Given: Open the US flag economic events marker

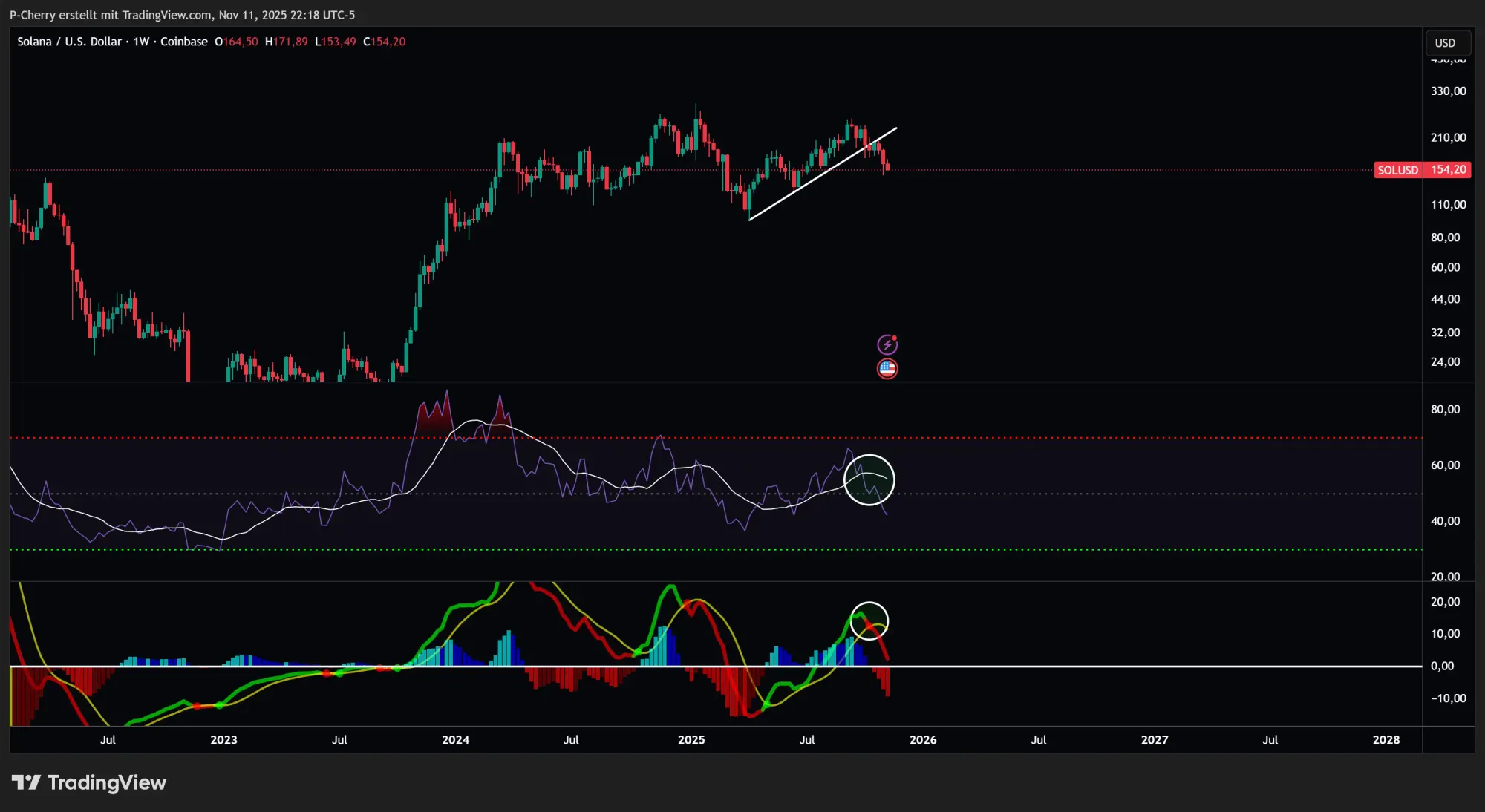Looking at the screenshot, I should pyautogui.click(x=887, y=367).
